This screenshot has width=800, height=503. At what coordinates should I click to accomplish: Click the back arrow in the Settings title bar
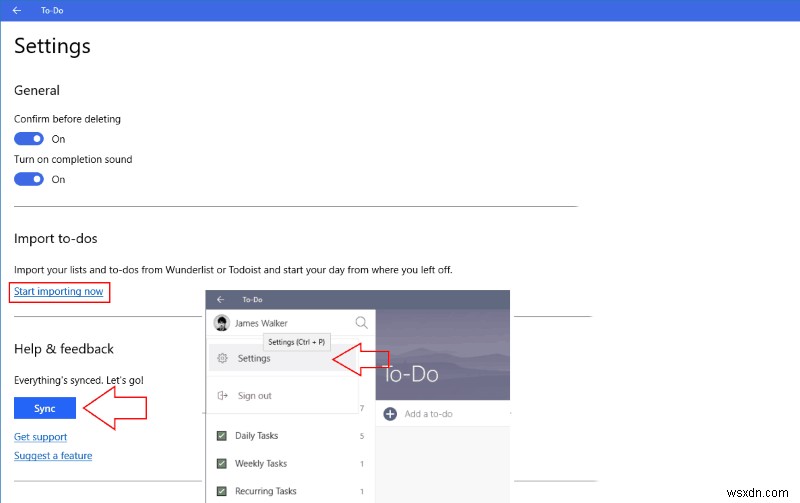click(x=17, y=10)
